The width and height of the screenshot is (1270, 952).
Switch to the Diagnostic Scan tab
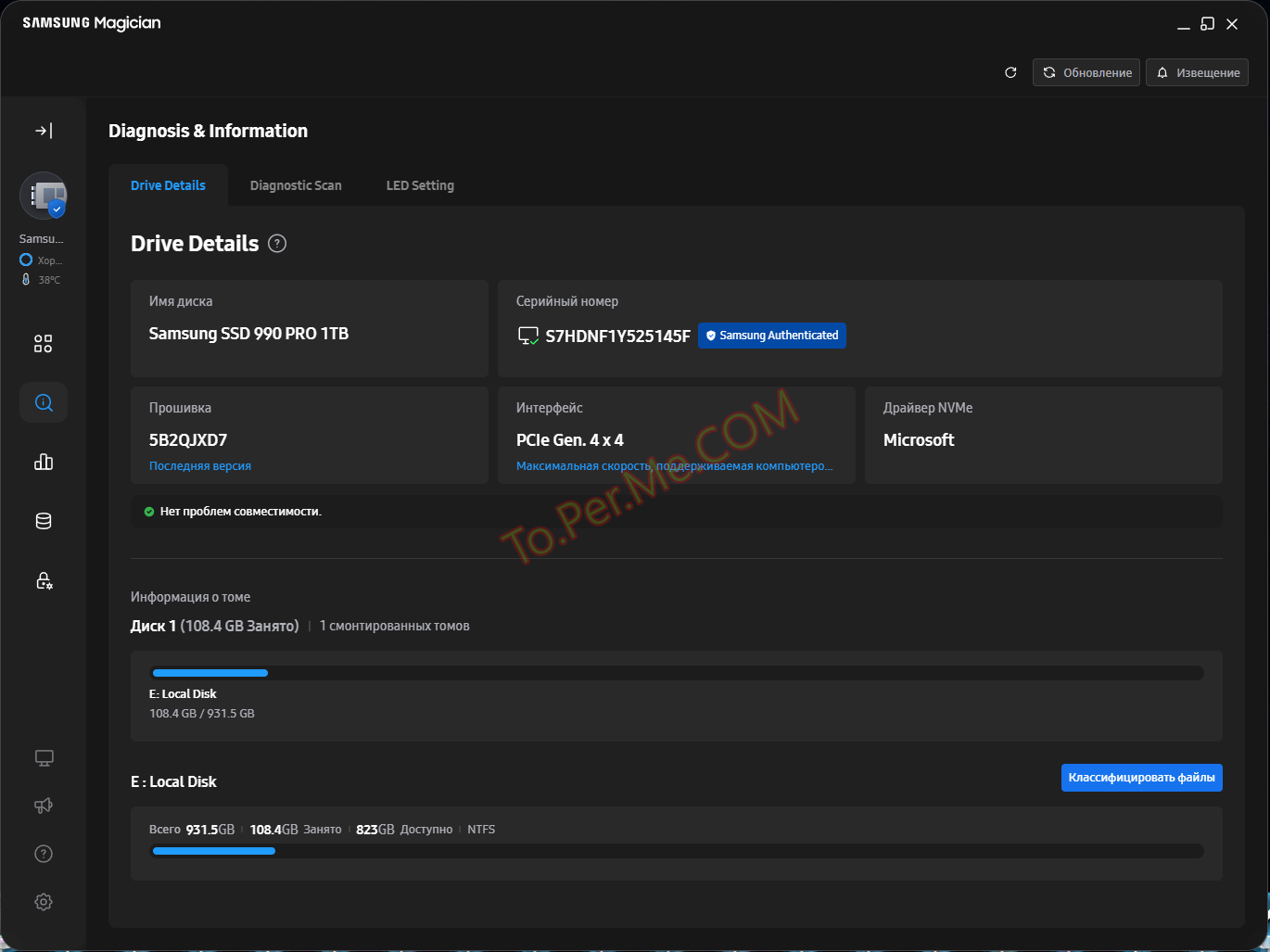(296, 185)
